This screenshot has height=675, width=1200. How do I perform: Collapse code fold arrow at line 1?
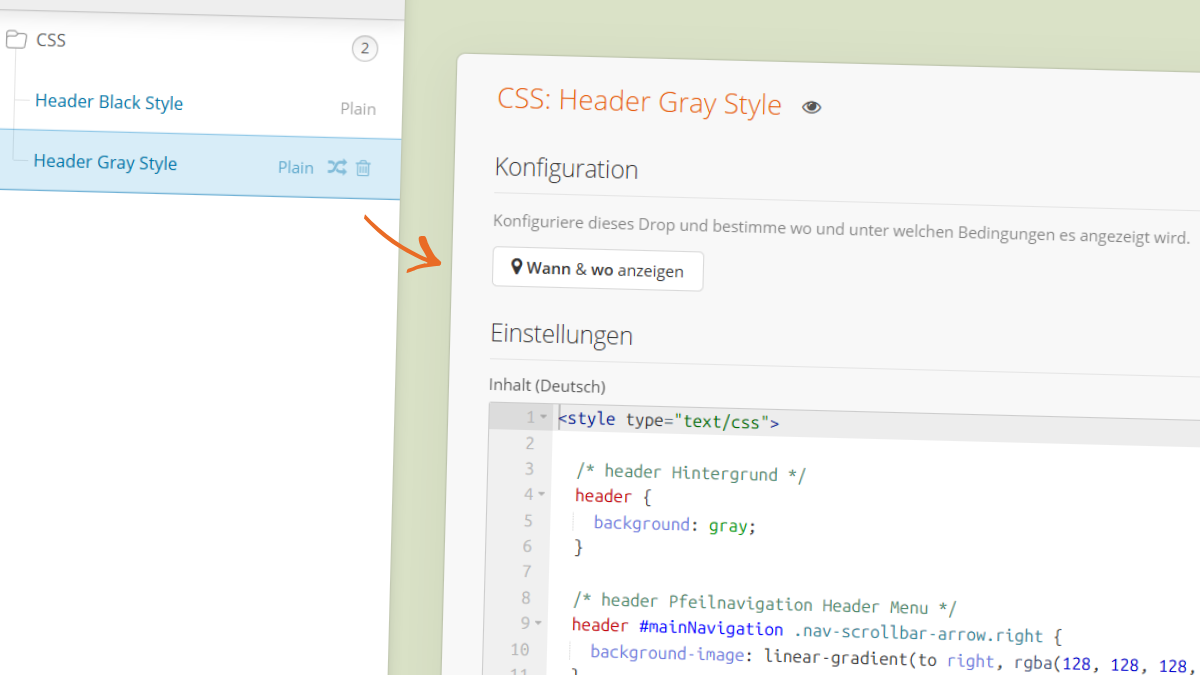tap(543, 417)
